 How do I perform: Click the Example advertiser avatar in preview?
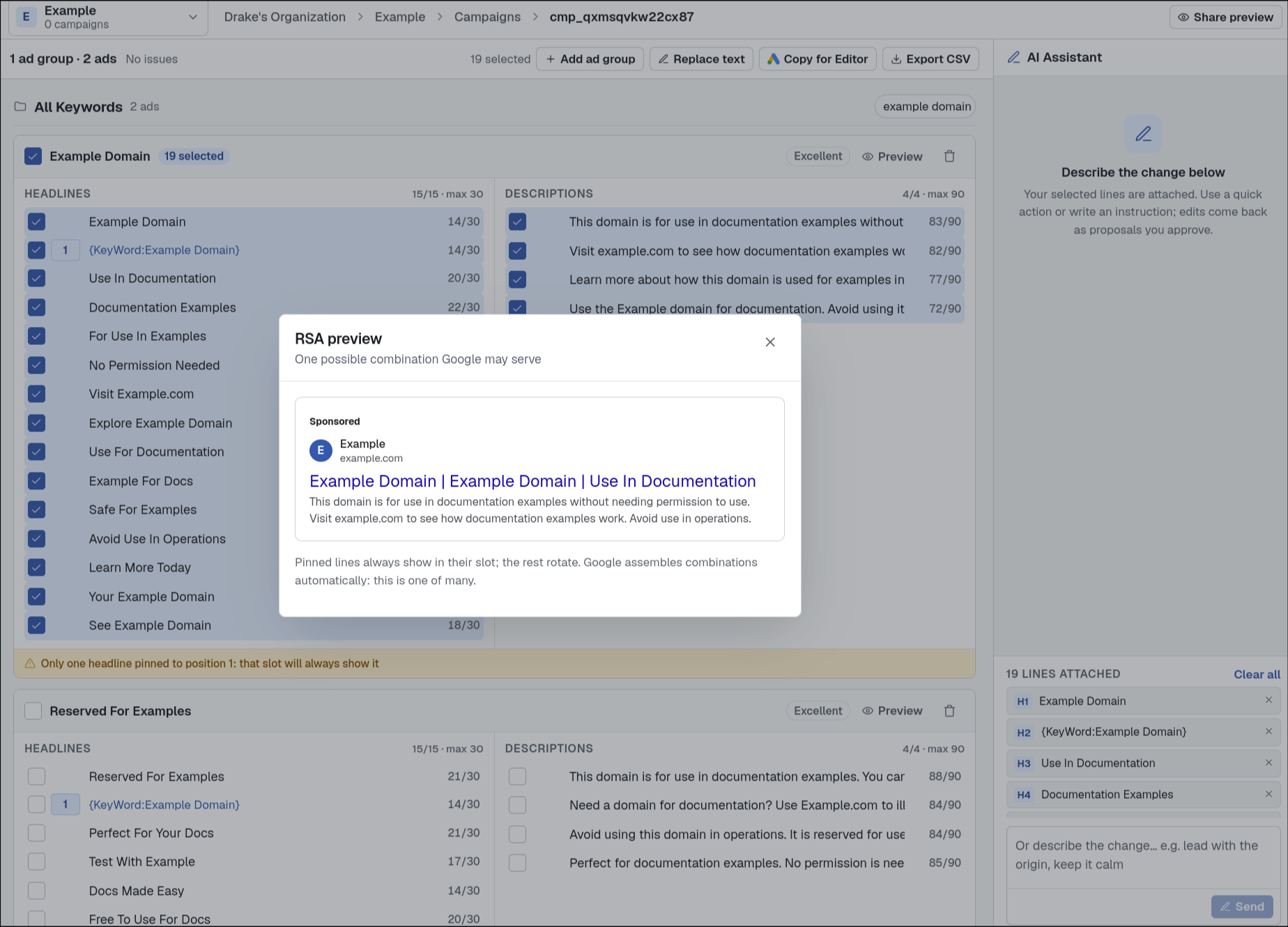(321, 451)
